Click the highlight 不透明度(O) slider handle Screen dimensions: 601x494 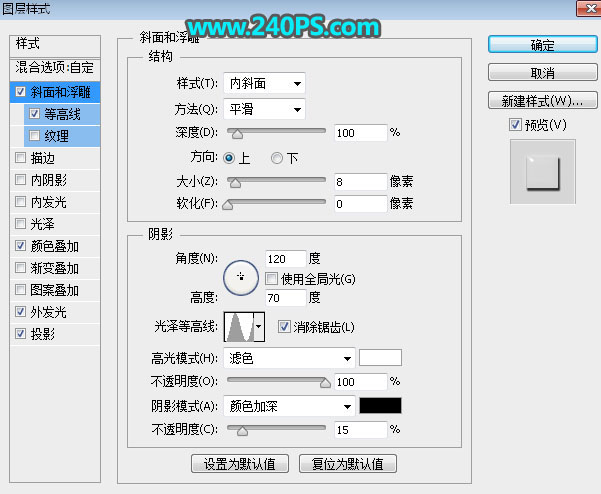325,382
